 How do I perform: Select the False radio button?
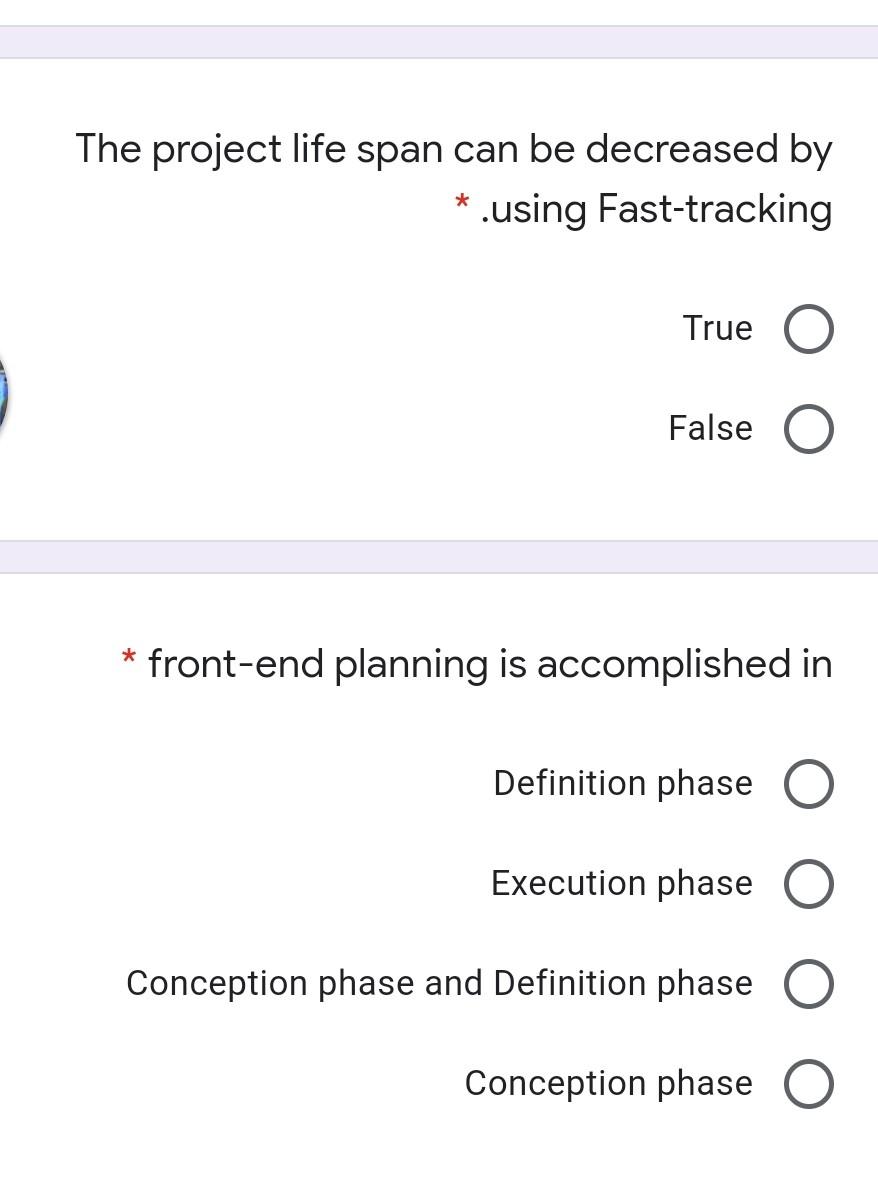(x=808, y=430)
